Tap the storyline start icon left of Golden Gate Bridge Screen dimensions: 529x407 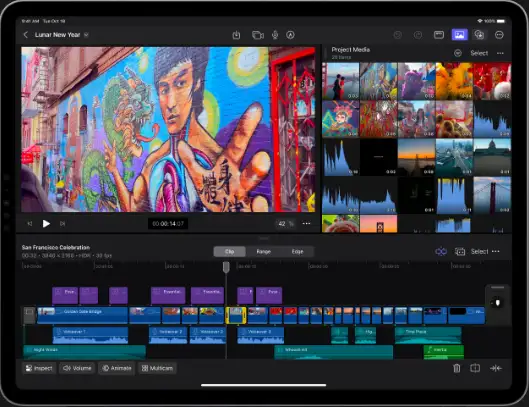pos(29,315)
